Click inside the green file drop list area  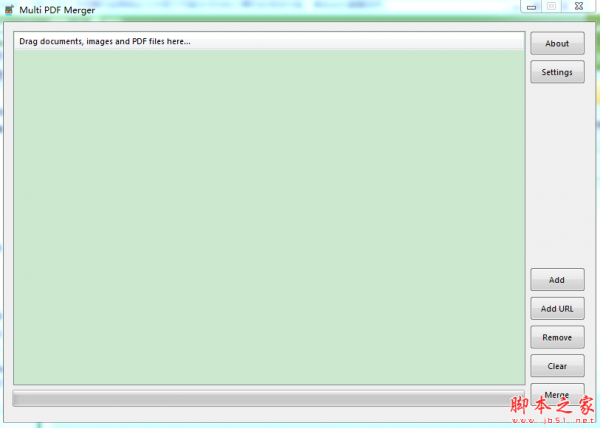(269, 217)
